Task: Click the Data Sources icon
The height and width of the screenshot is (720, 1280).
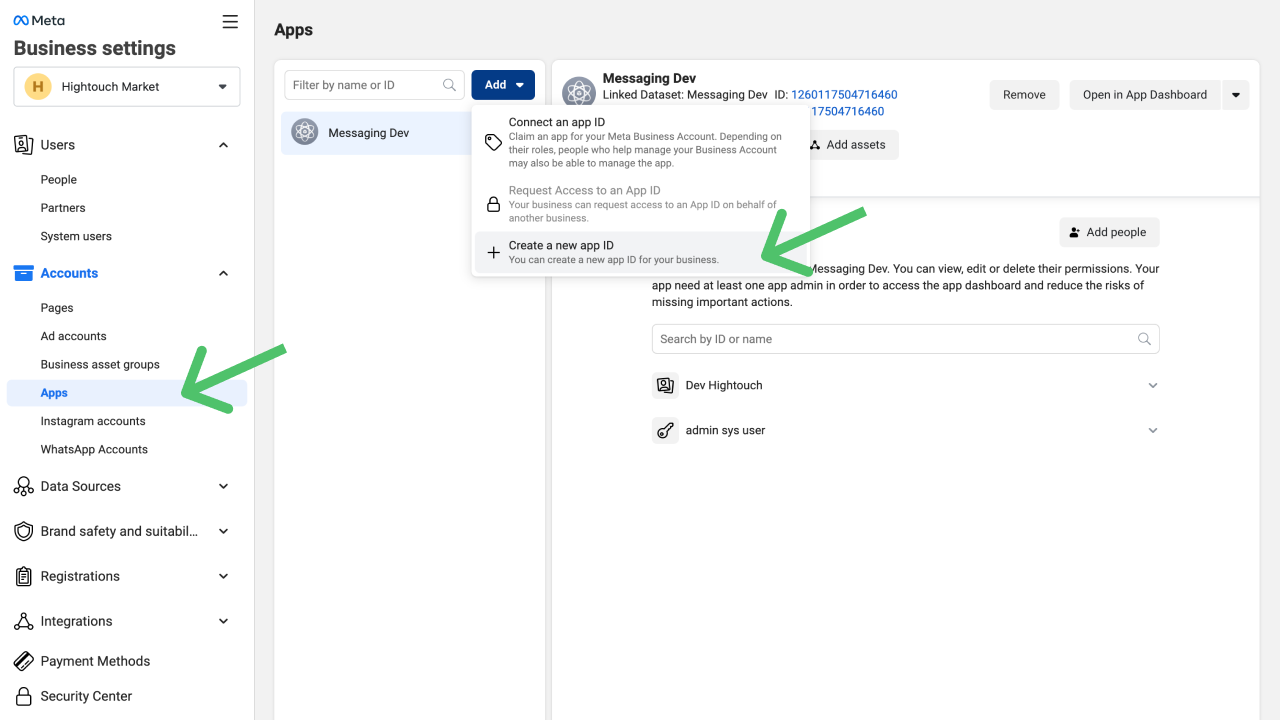Action: tap(23, 486)
